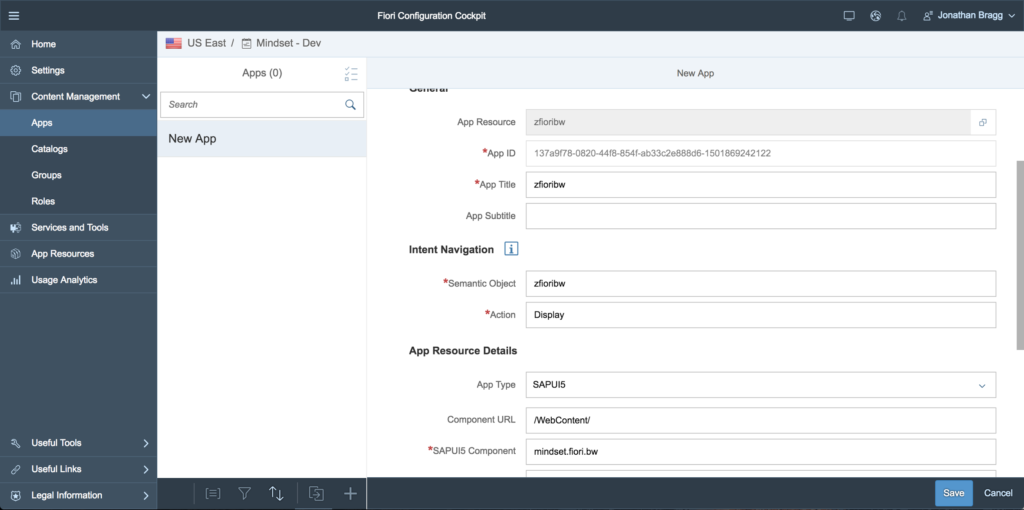This screenshot has width=1024, height=510.
Task: Click the Content Management pages icon
Action: pos(16,97)
